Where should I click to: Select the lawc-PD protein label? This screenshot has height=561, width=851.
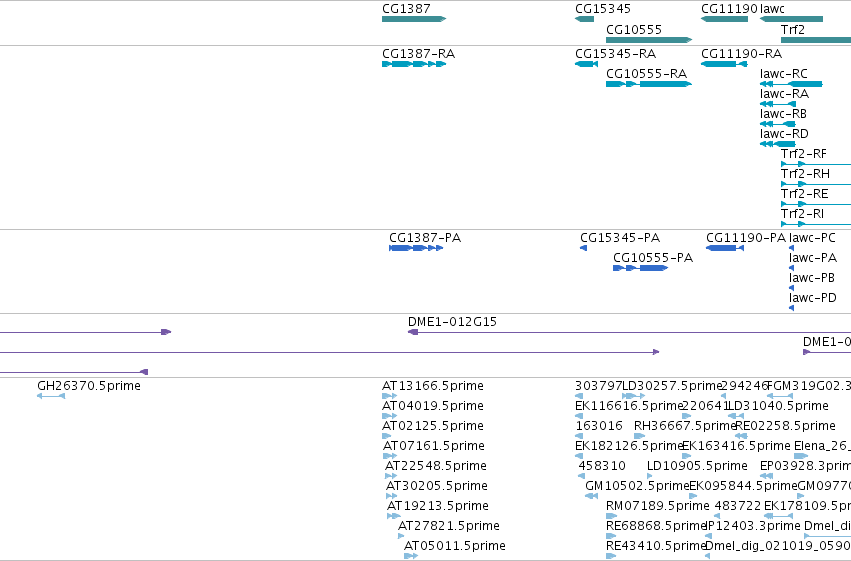[x=812, y=298]
